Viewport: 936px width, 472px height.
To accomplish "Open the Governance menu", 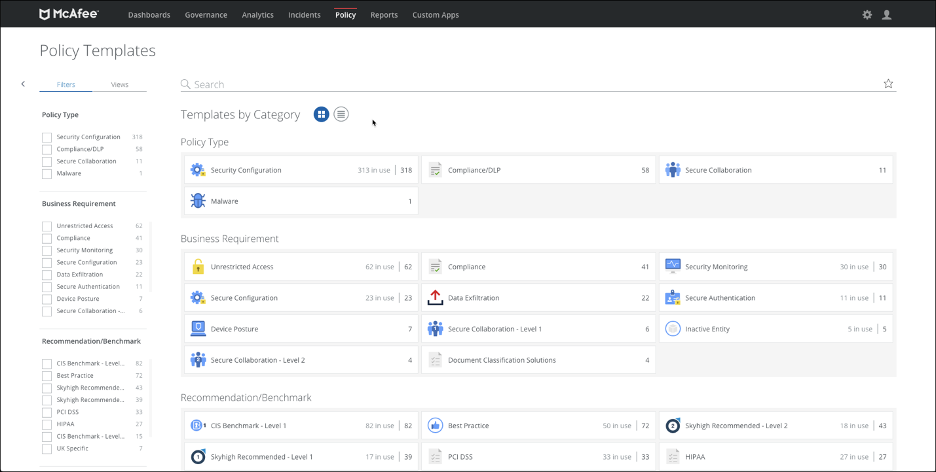I will pyautogui.click(x=206, y=15).
